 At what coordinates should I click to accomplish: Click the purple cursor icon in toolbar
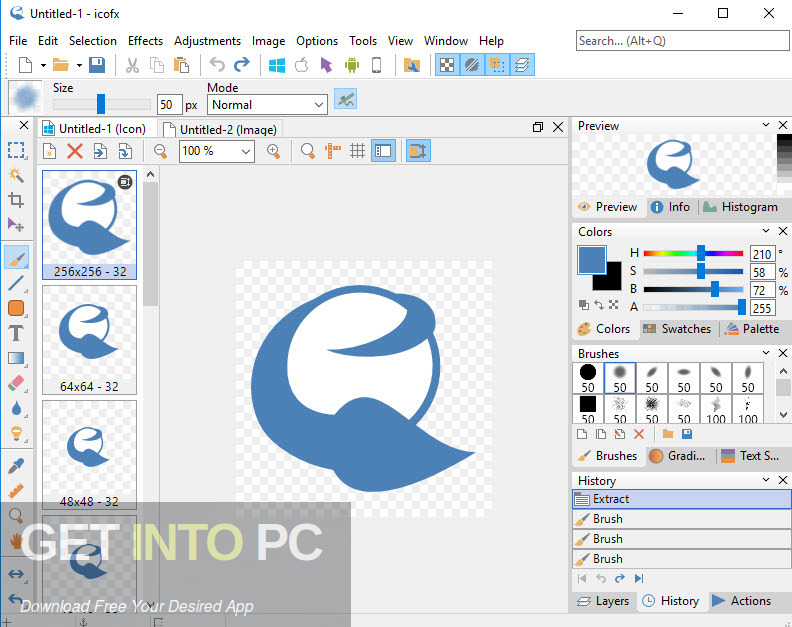click(326, 65)
